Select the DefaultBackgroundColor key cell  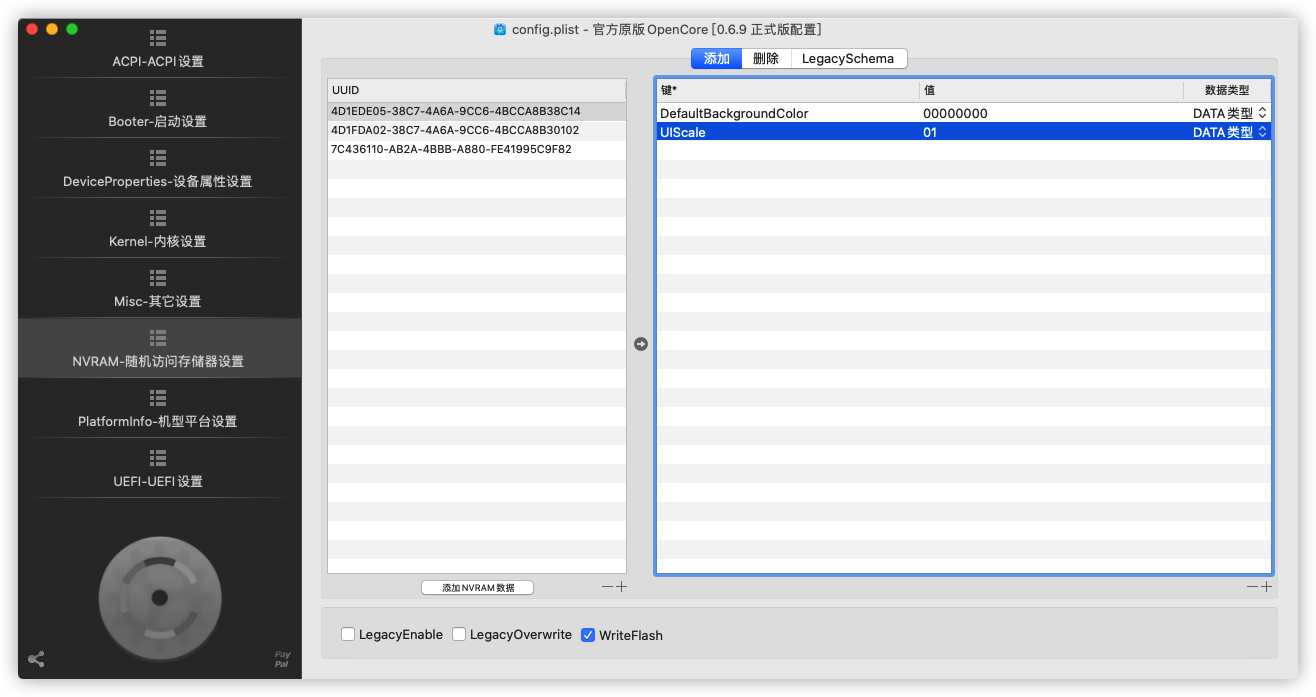(x=788, y=113)
